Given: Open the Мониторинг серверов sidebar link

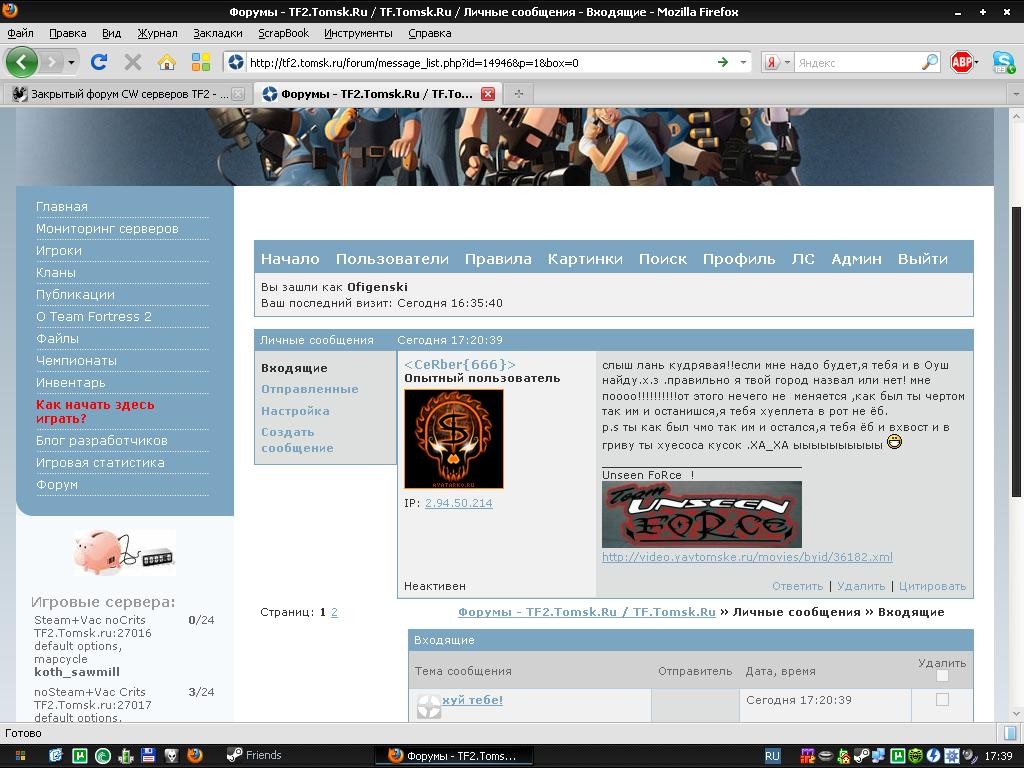Looking at the screenshot, I should [x=107, y=229].
